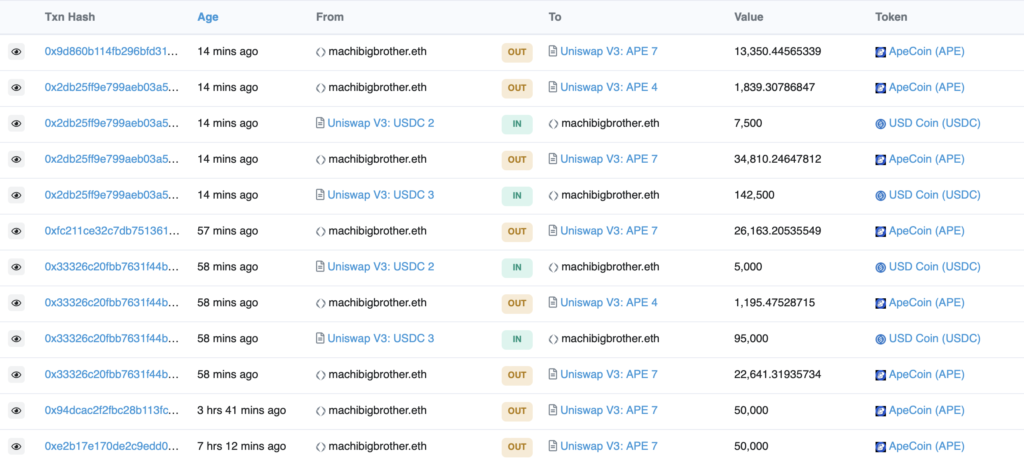The image size is (1024, 465).
Task: Open transaction hash 0xfc211ce32c7db751361…
Action: (111, 231)
